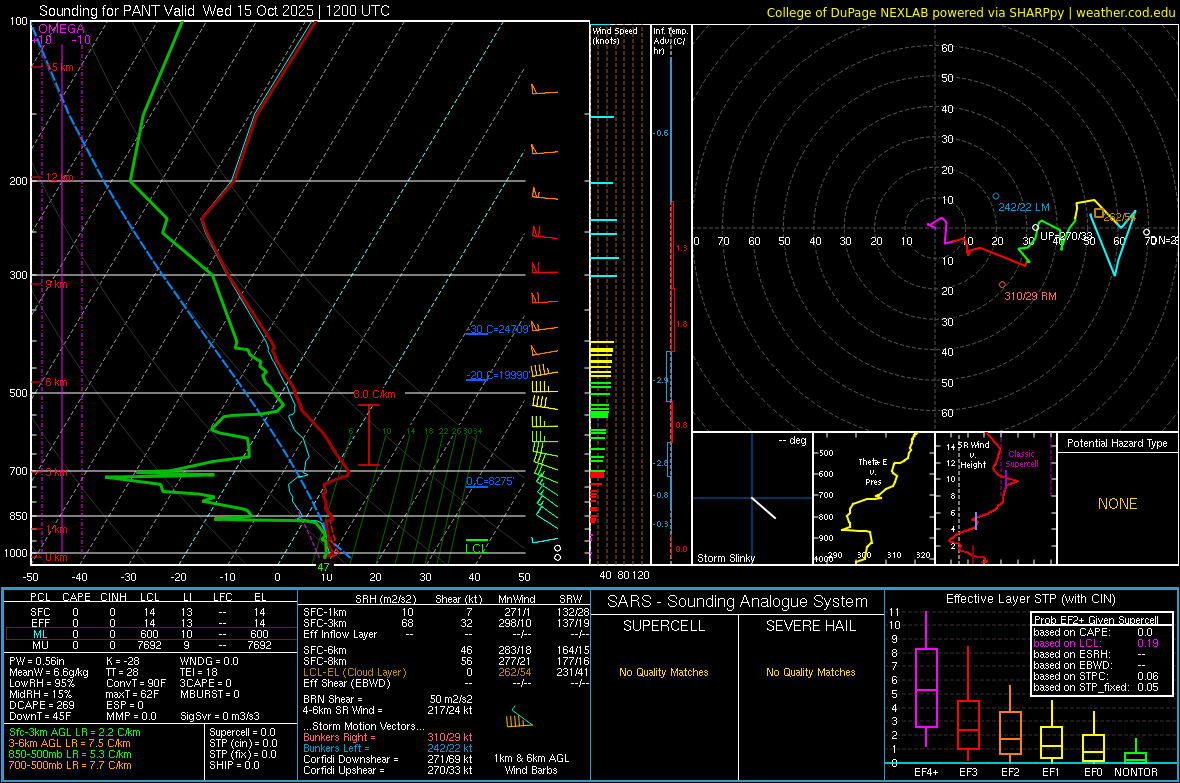Click the '-20 C=19990'' level label
Viewport: 1180px width, 783px height.
[x=497, y=375]
